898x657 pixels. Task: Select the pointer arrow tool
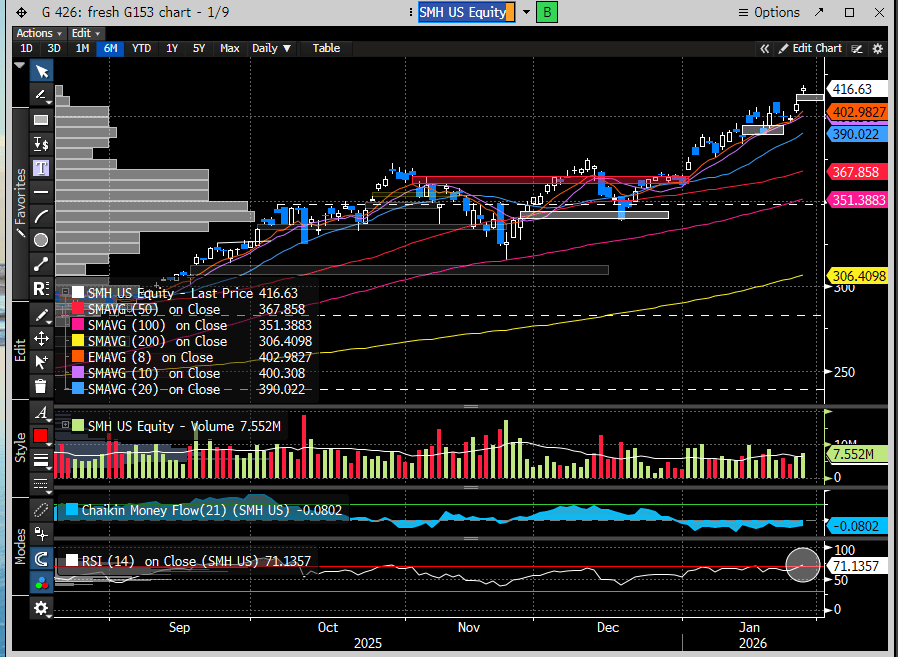pos(41,71)
